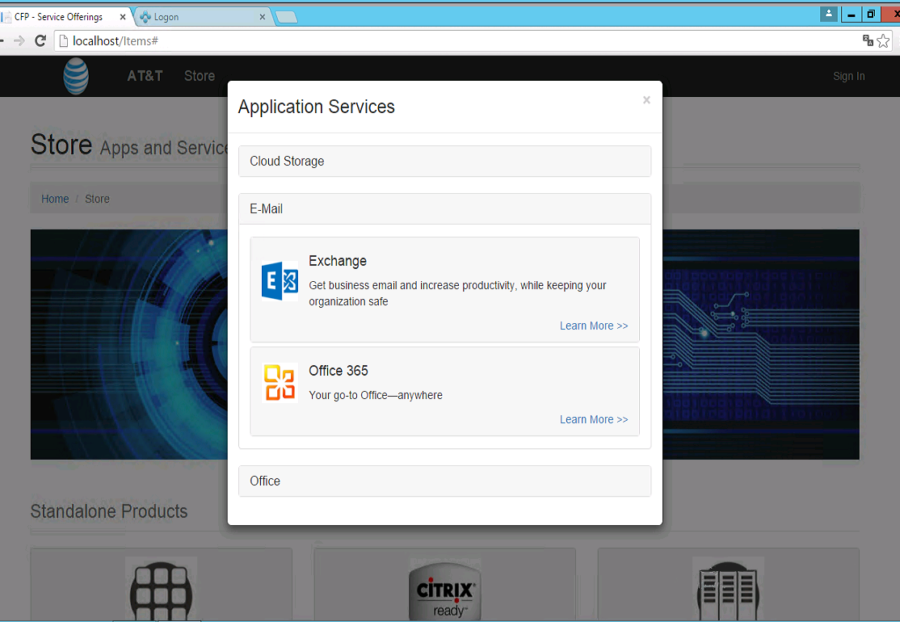This screenshot has width=900, height=622.
Task: Bookmark this page with the star icon
Action: 883,41
